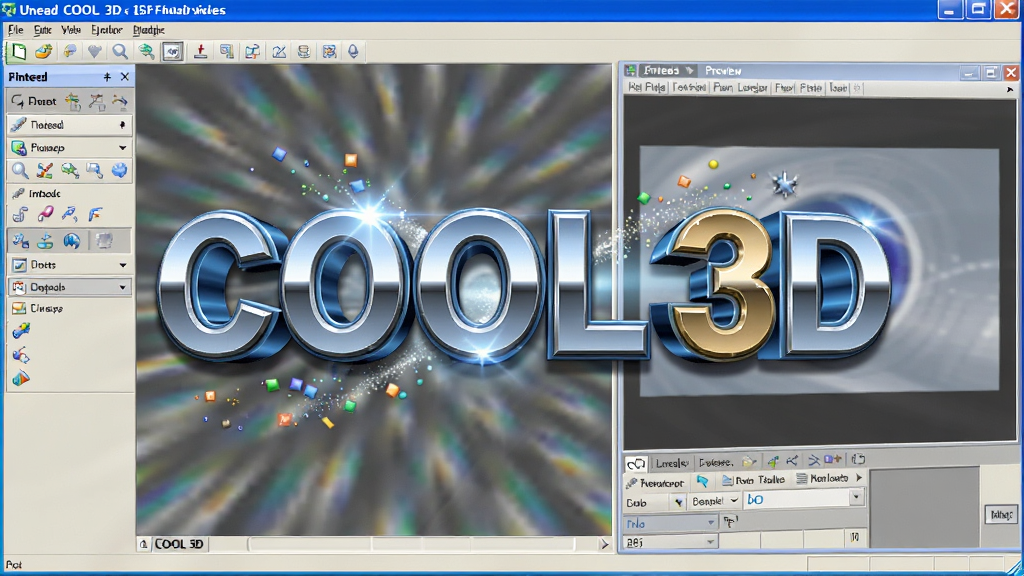Click the yellow tag icon in bottom panel
This screenshot has height=576, width=1024.
748,462
